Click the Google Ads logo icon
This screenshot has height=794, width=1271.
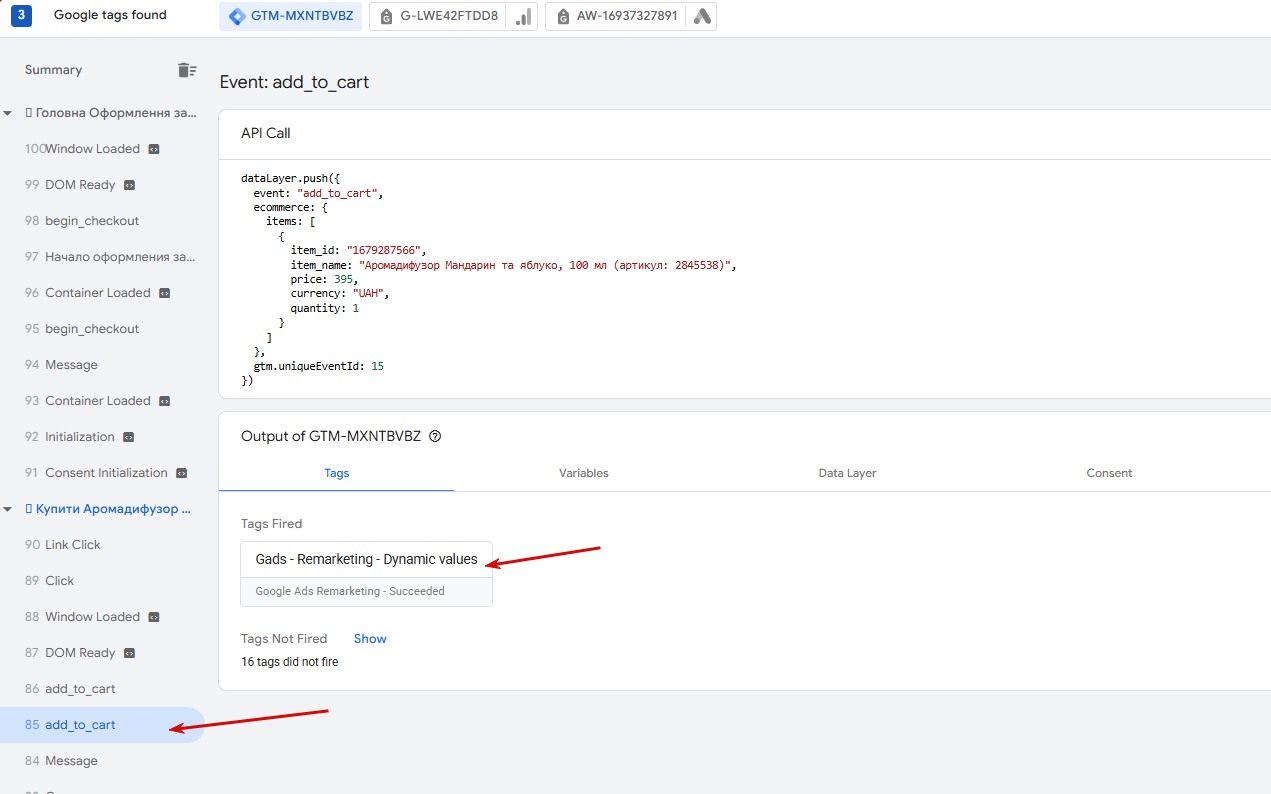point(702,16)
